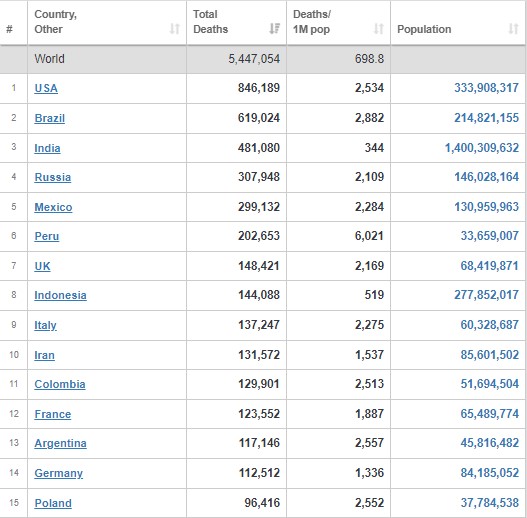The image size is (527, 518).
Task: Select the Total Deaths column header
Action: 236,22
